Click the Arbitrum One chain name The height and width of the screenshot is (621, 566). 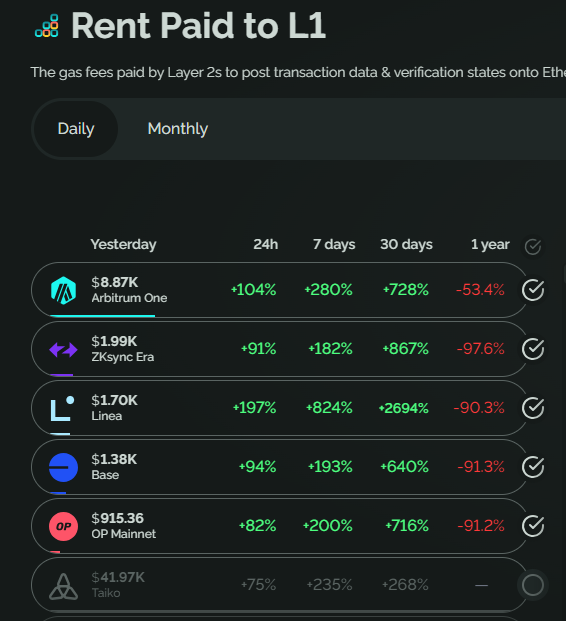tap(129, 298)
